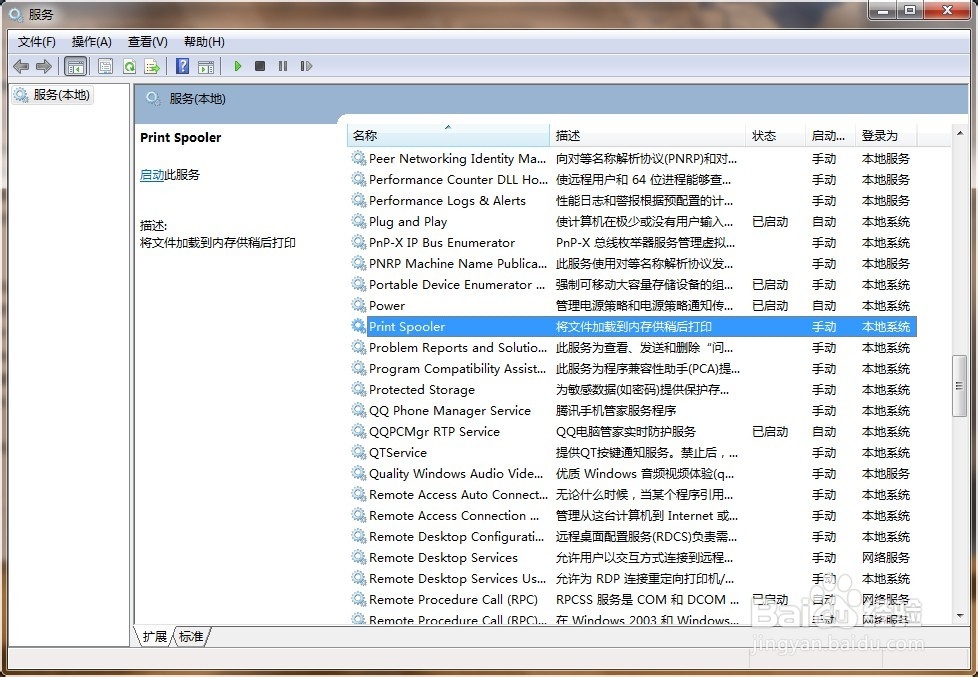This screenshot has width=978, height=677.
Task: Select Problem Reports and Solutio... service
Action: pos(458,348)
